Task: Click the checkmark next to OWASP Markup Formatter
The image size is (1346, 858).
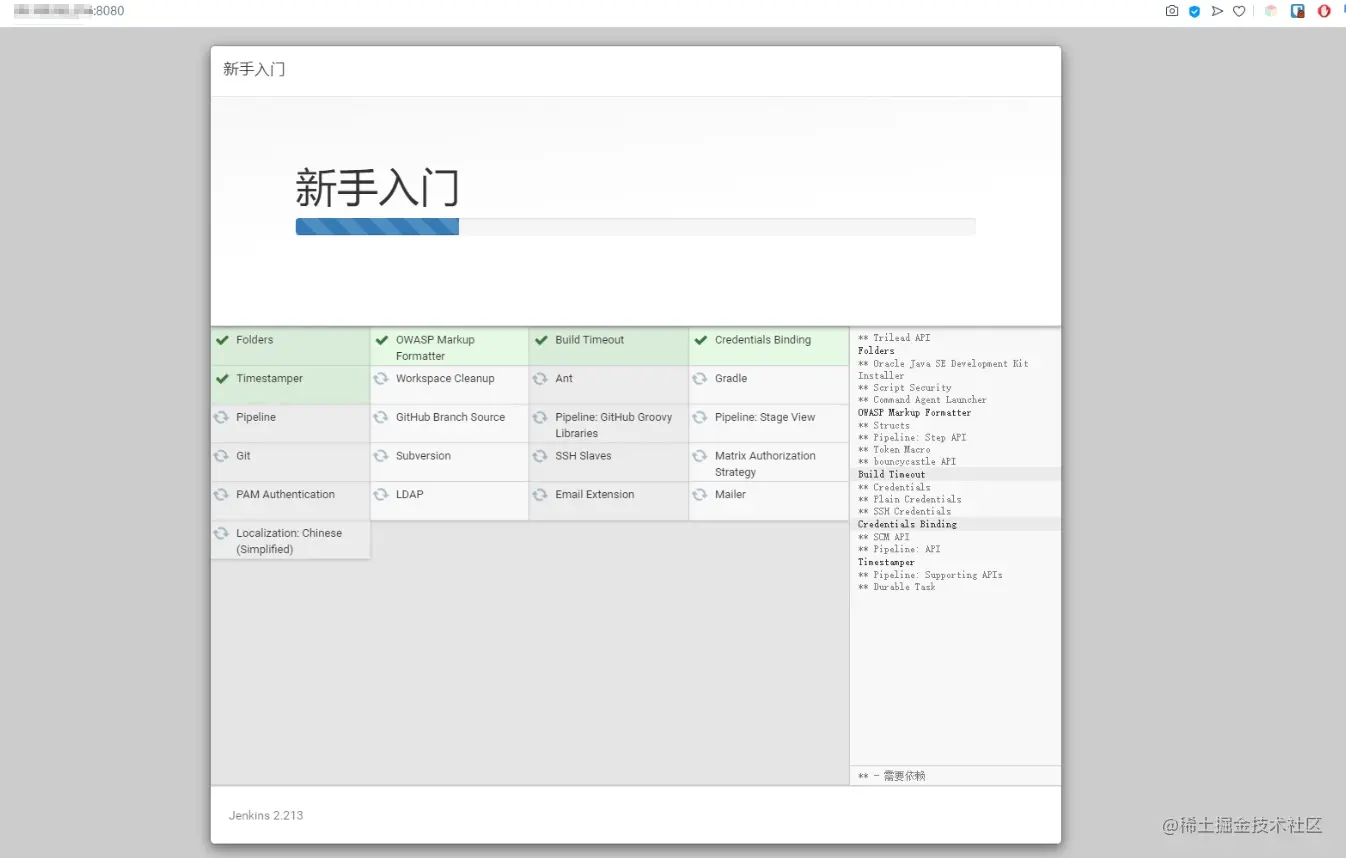Action: [x=382, y=340]
